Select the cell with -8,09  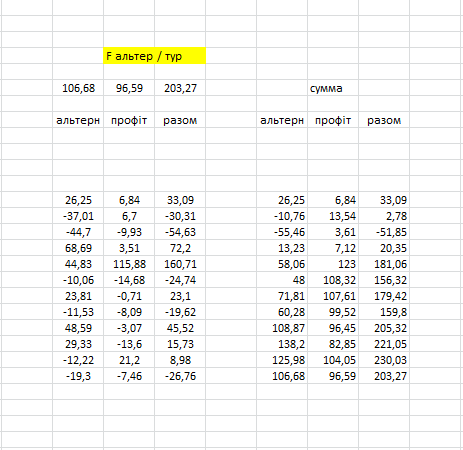click(129, 312)
